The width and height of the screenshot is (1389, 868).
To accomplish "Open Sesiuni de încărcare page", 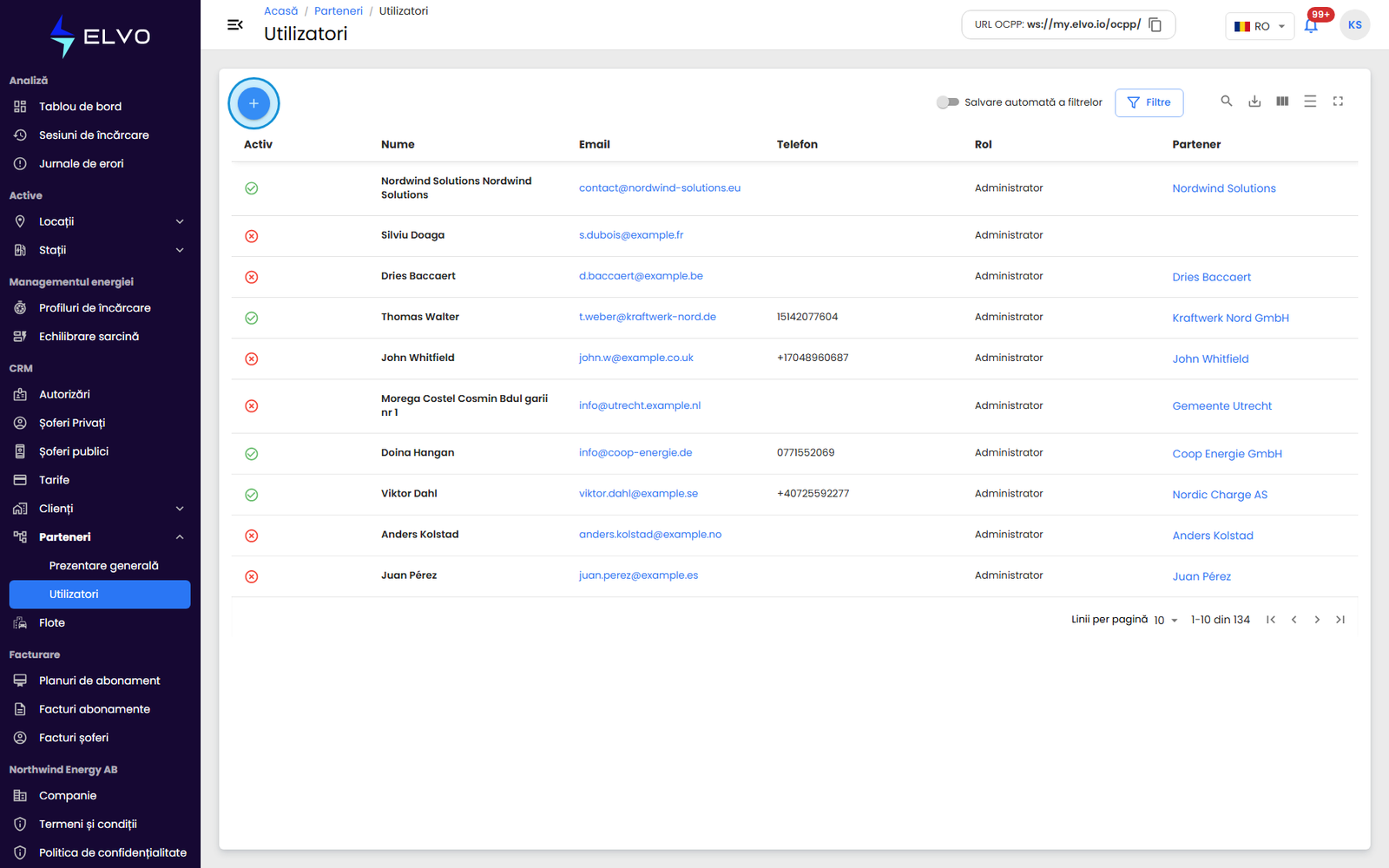I will 94,135.
